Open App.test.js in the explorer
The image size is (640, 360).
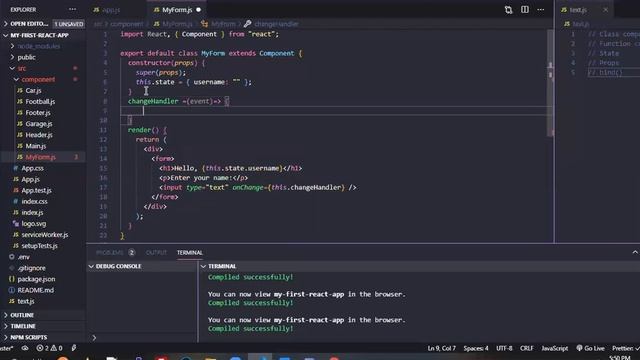click(x=36, y=190)
